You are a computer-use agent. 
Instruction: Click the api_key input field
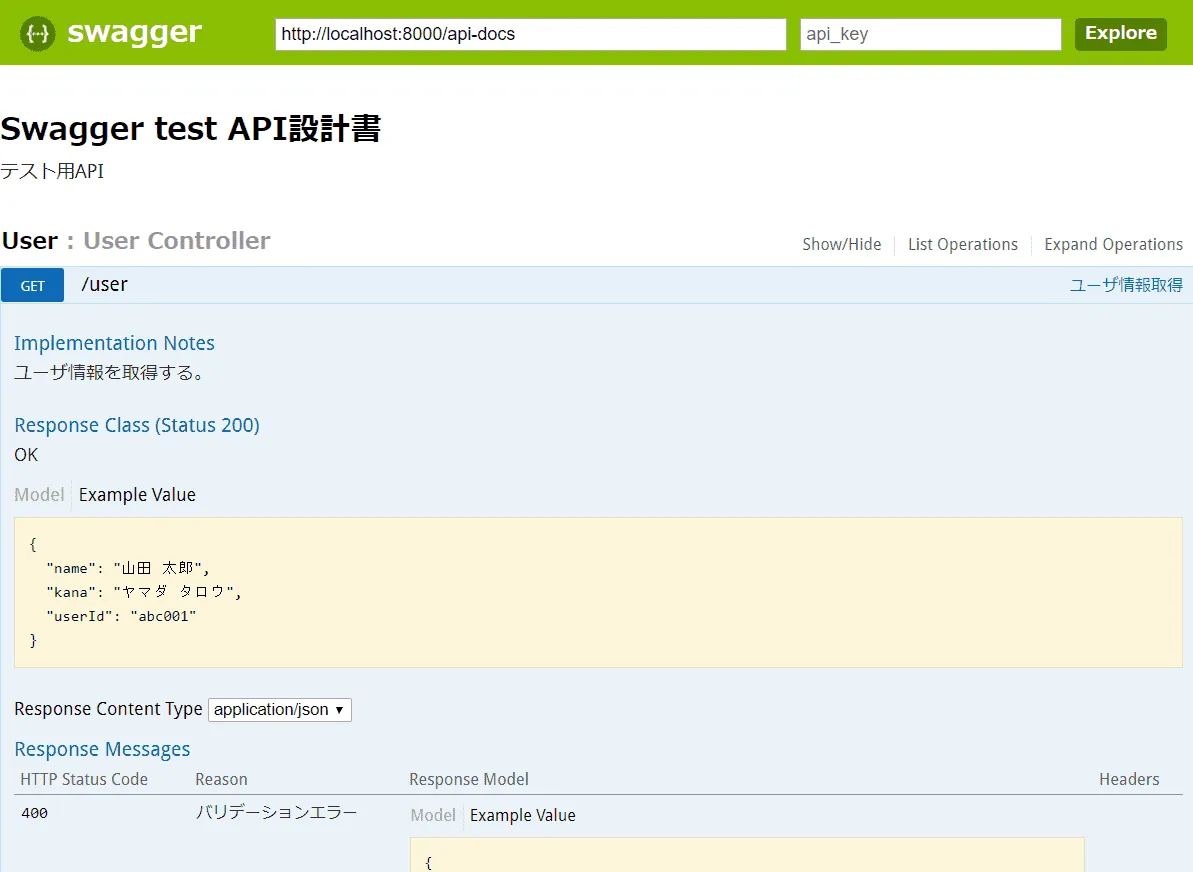(x=929, y=34)
